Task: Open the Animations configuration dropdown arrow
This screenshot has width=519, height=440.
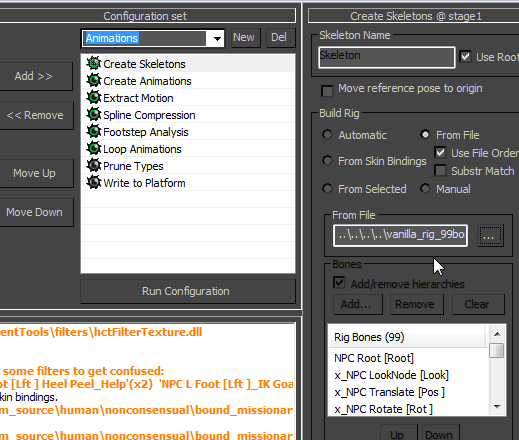Action: coord(217,38)
